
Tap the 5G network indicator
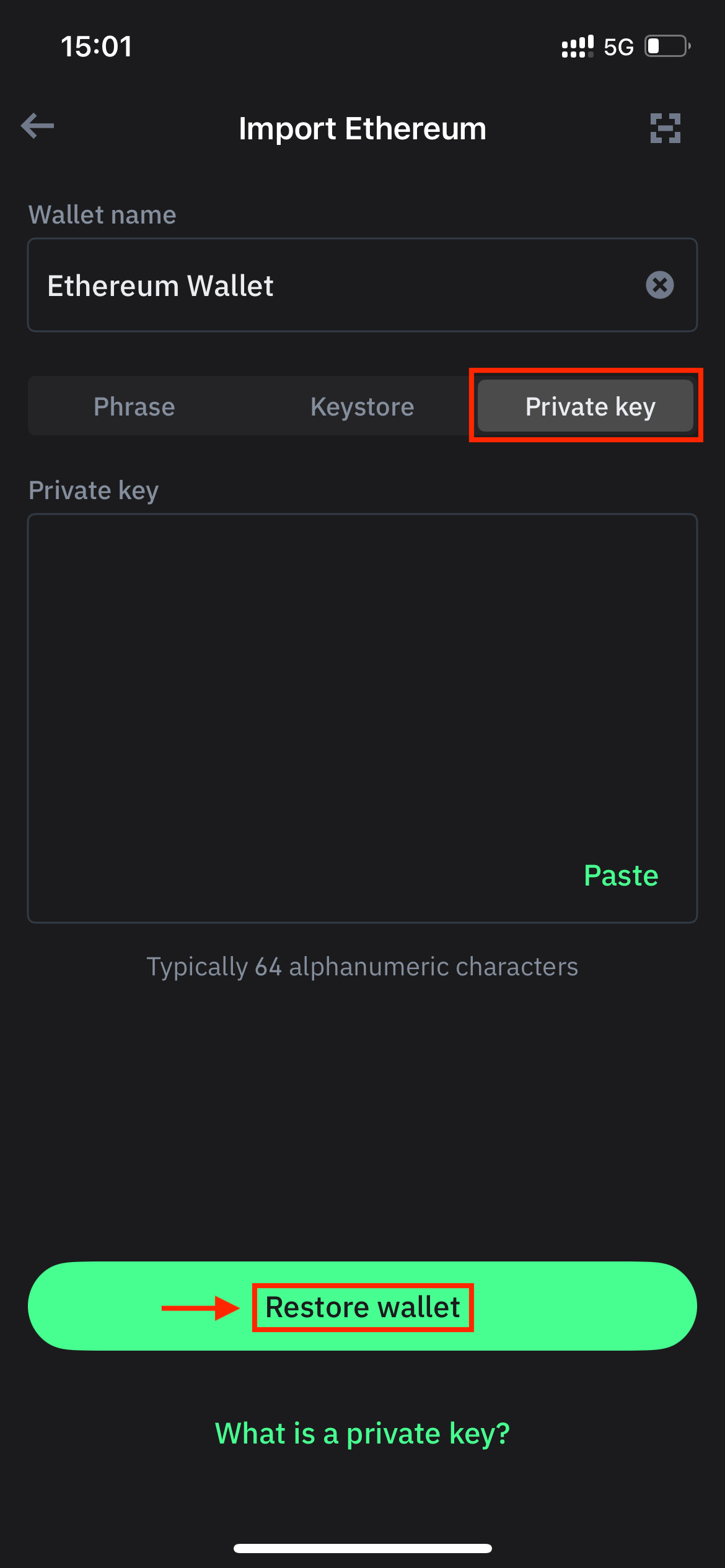618,47
